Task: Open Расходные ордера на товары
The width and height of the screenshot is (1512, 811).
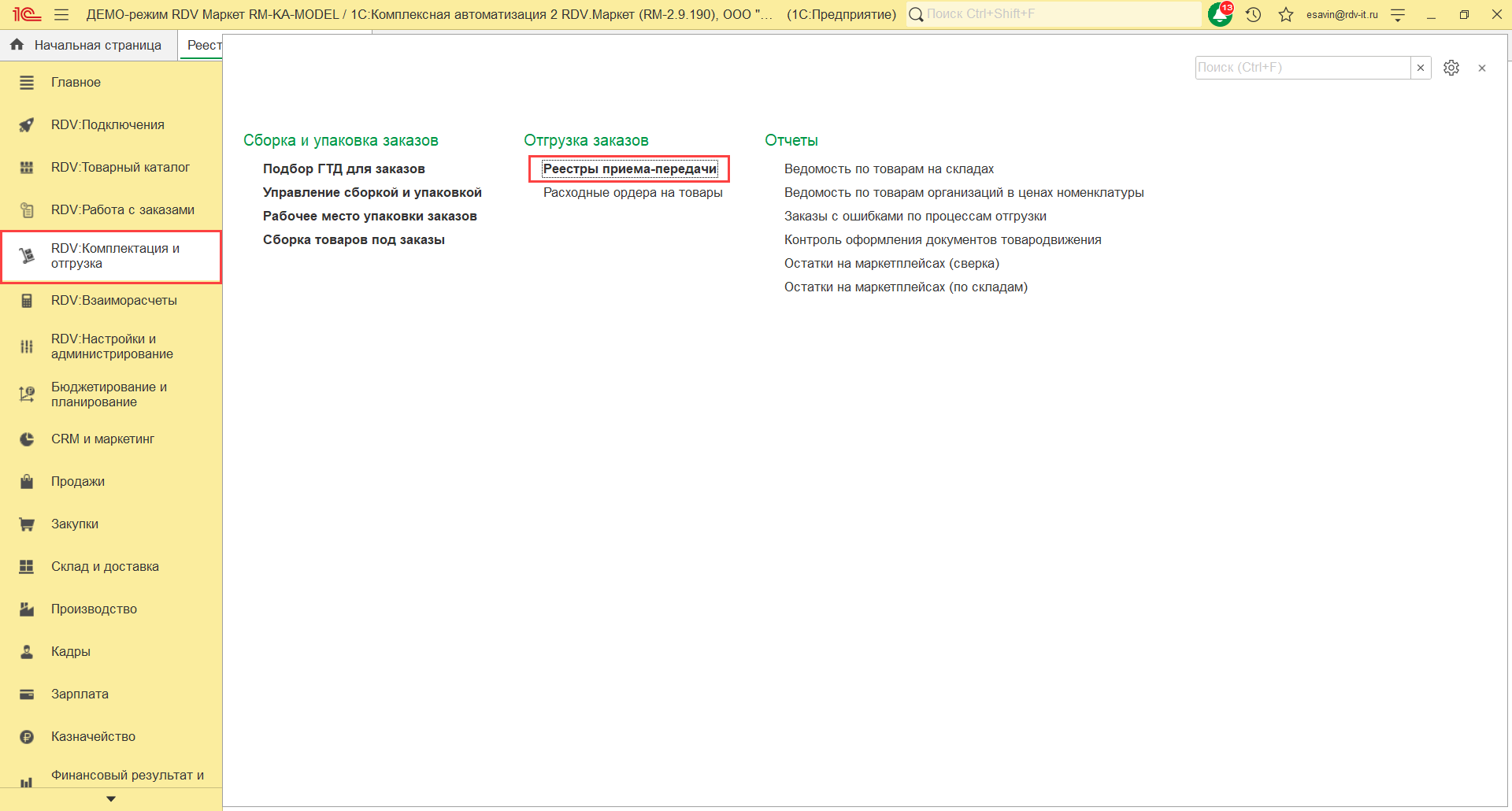Action: coord(633,193)
